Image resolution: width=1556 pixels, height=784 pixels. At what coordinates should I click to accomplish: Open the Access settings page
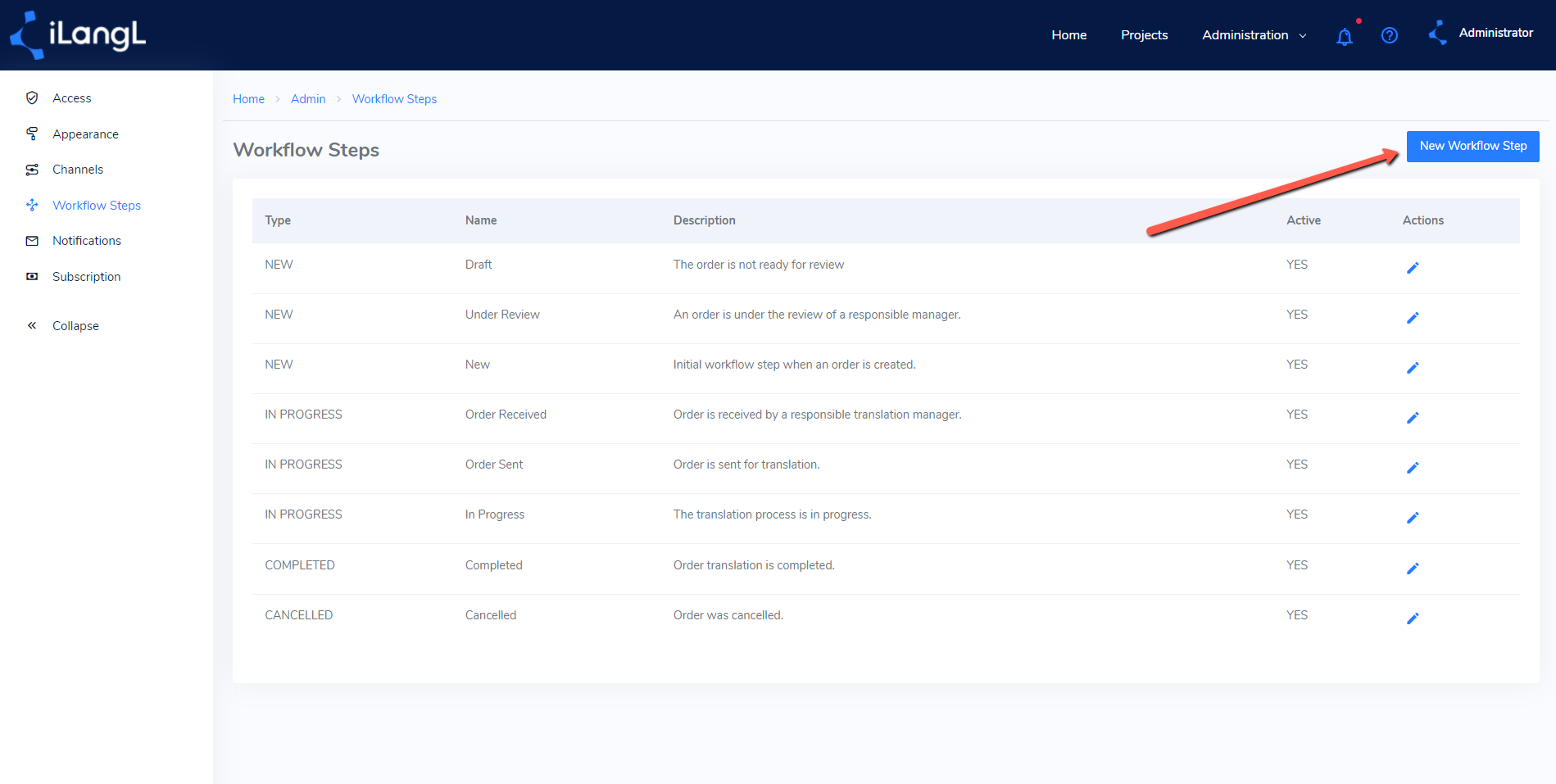tap(72, 98)
